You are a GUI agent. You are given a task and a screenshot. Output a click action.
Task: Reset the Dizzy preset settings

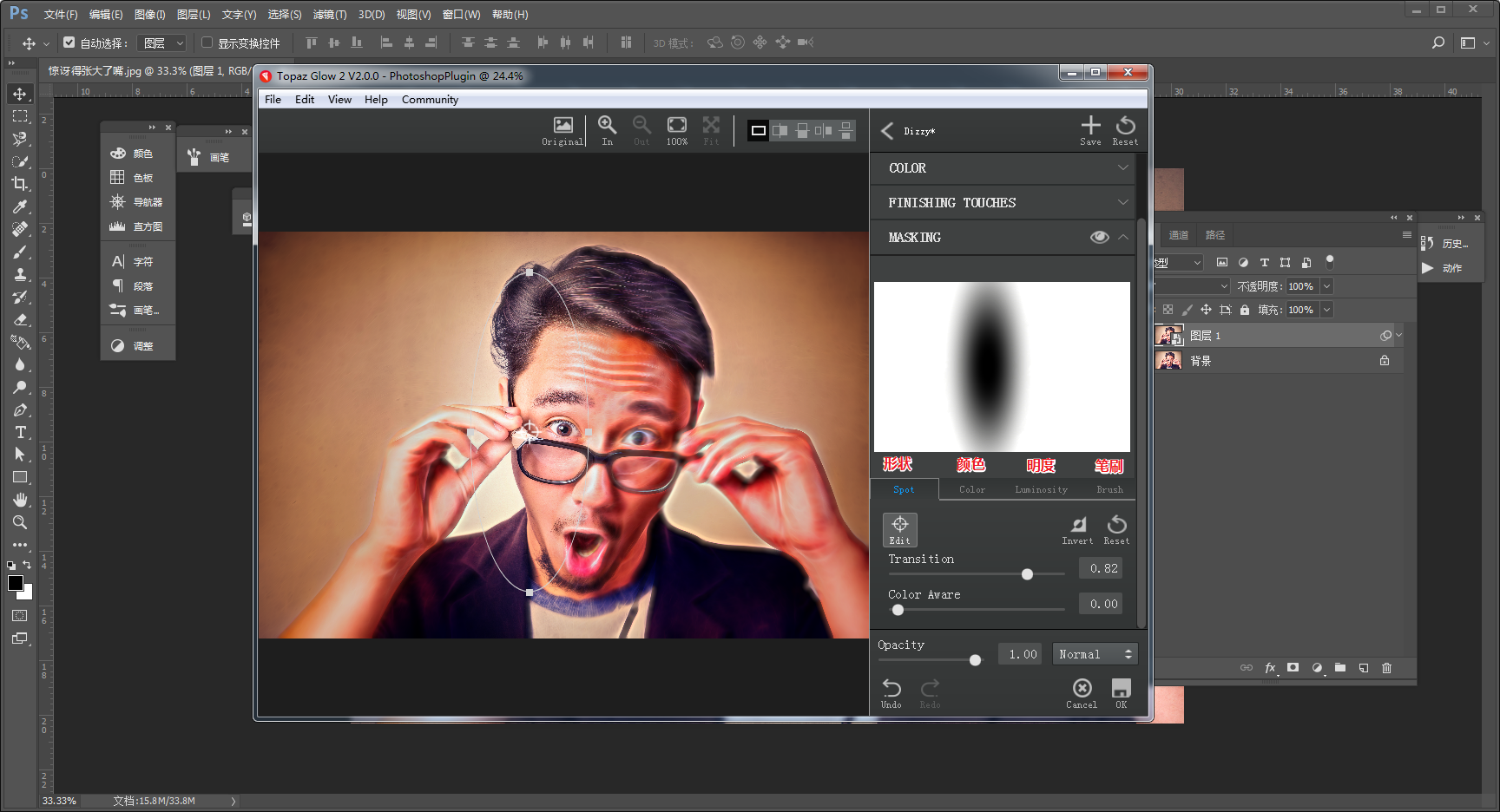click(1125, 131)
